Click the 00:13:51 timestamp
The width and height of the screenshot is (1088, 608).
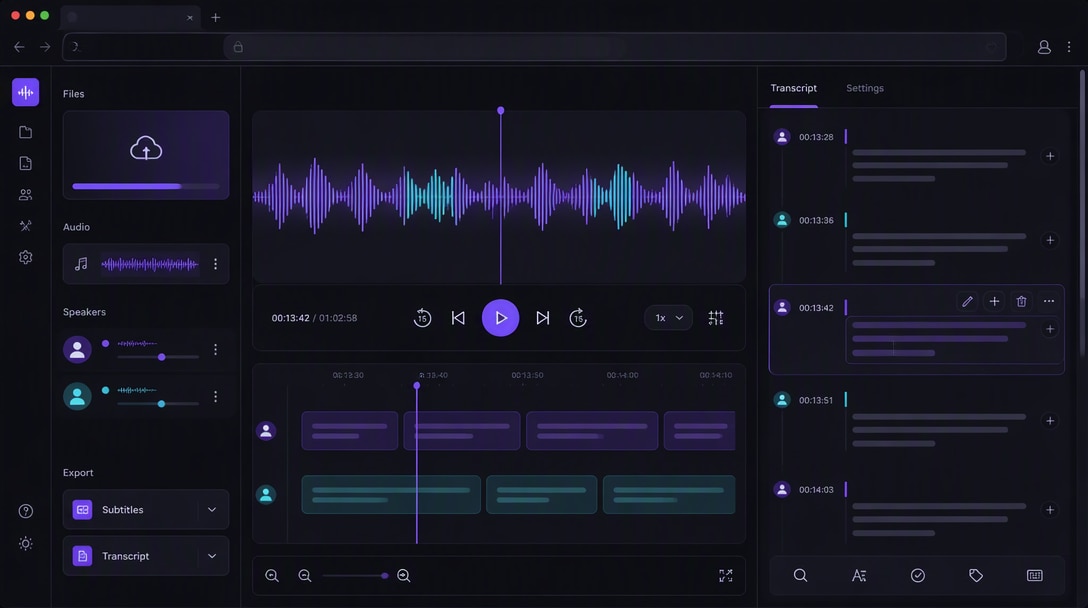click(816, 400)
